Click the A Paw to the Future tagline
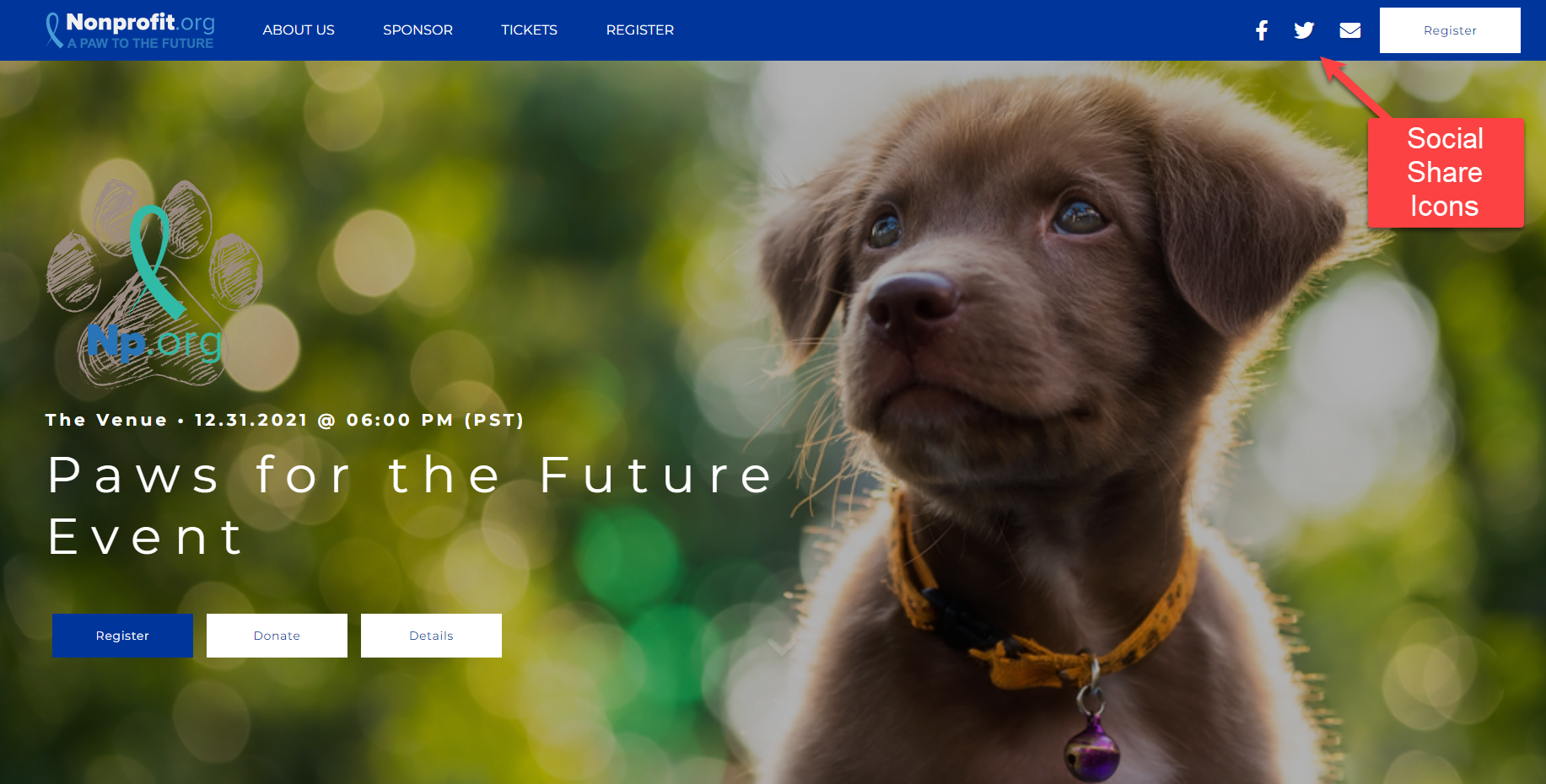1546x784 pixels. (x=140, y=43)
